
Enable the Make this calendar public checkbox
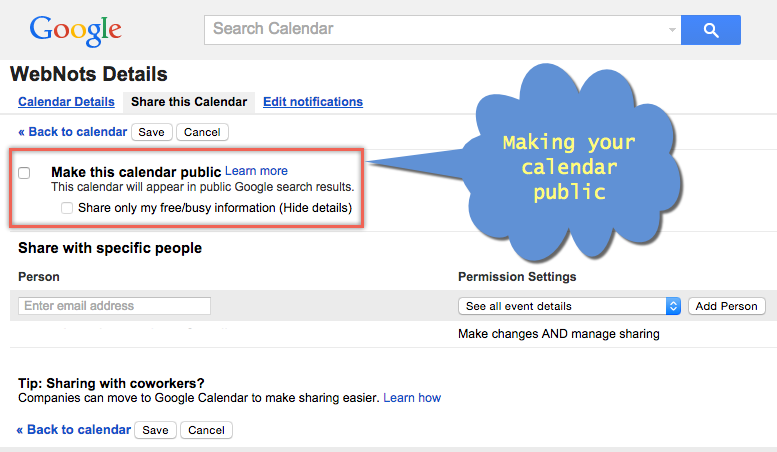coord(25,173)
